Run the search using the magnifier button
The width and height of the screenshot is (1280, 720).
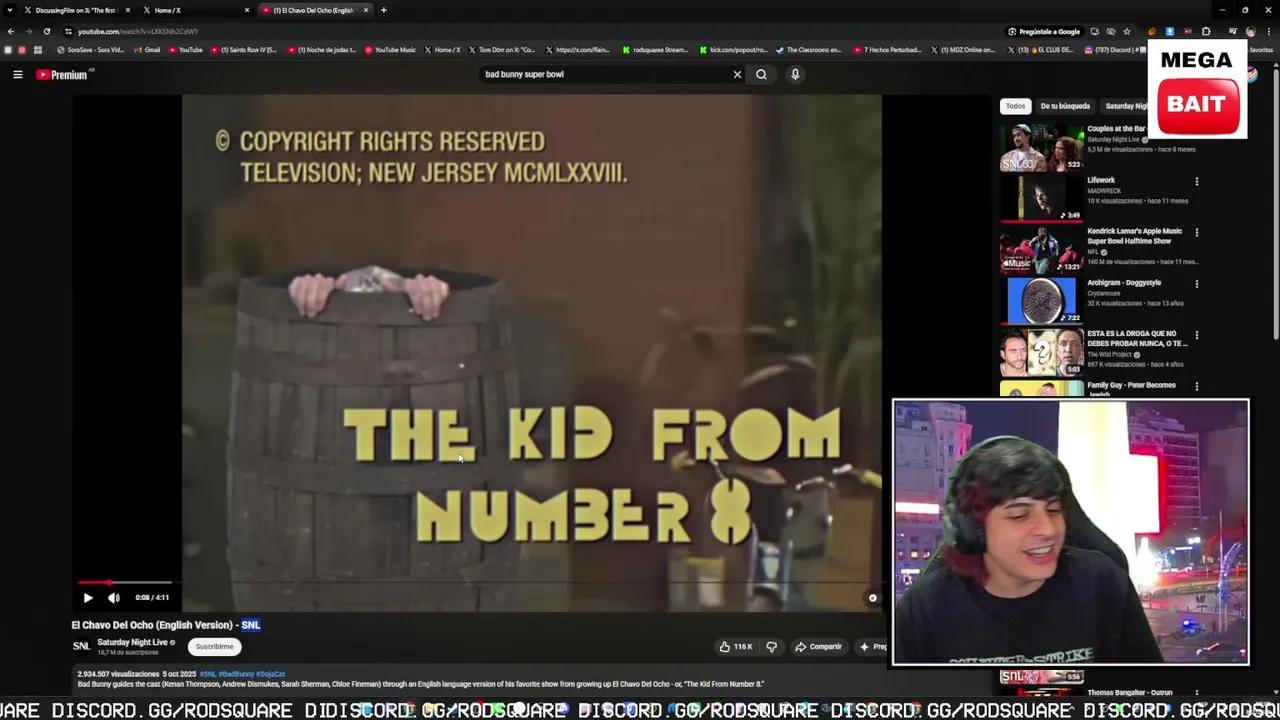(x=761, y=74)
